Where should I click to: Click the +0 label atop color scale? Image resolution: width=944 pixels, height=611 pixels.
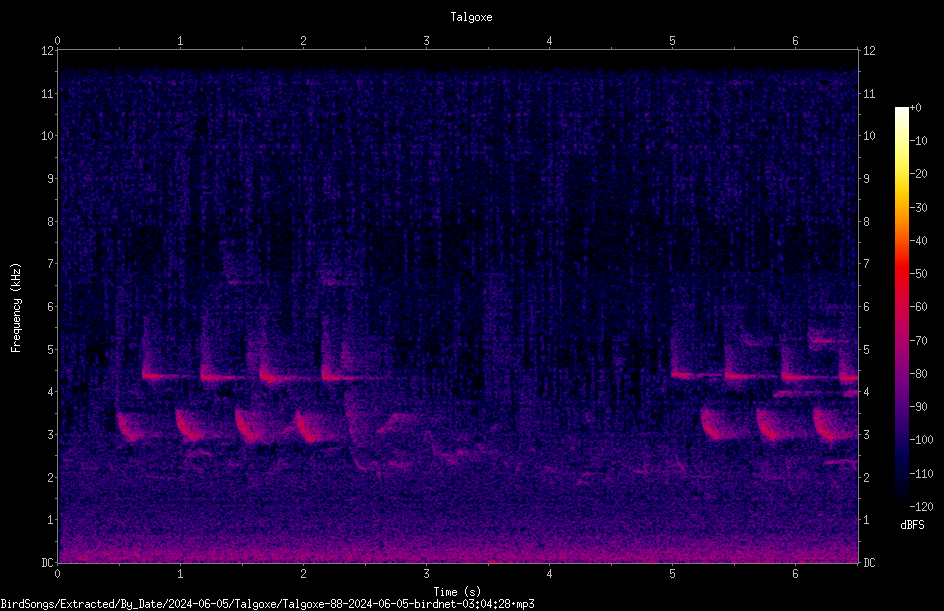916,108
